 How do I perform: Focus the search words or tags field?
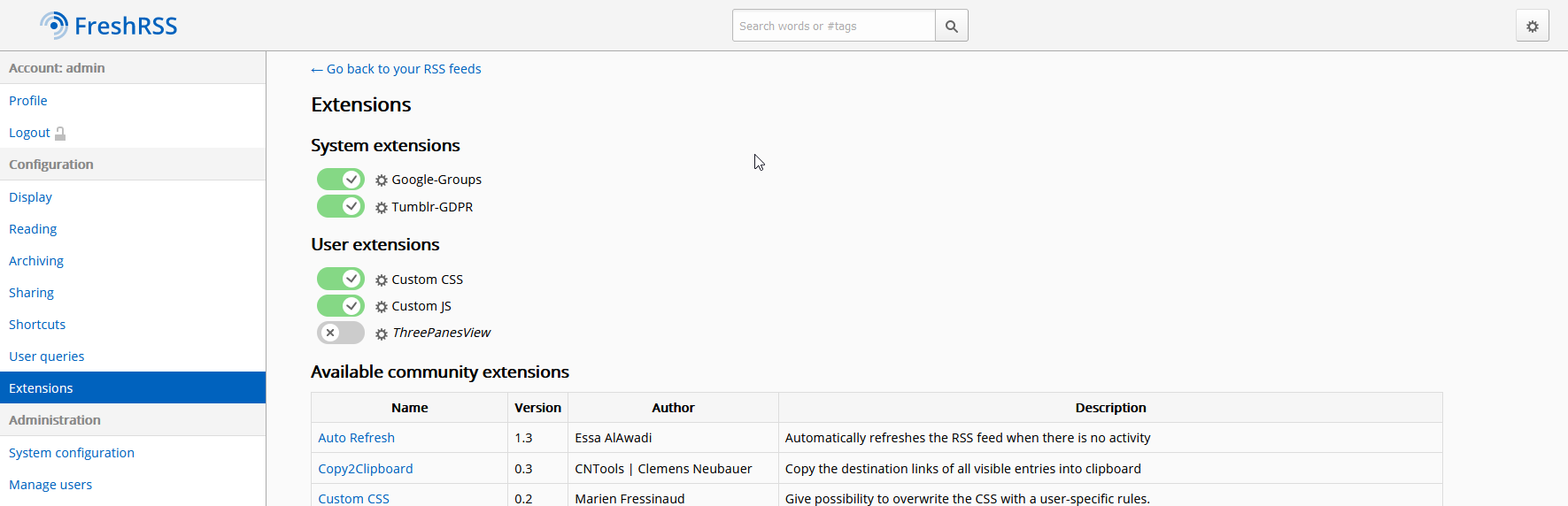pos(833,26)
